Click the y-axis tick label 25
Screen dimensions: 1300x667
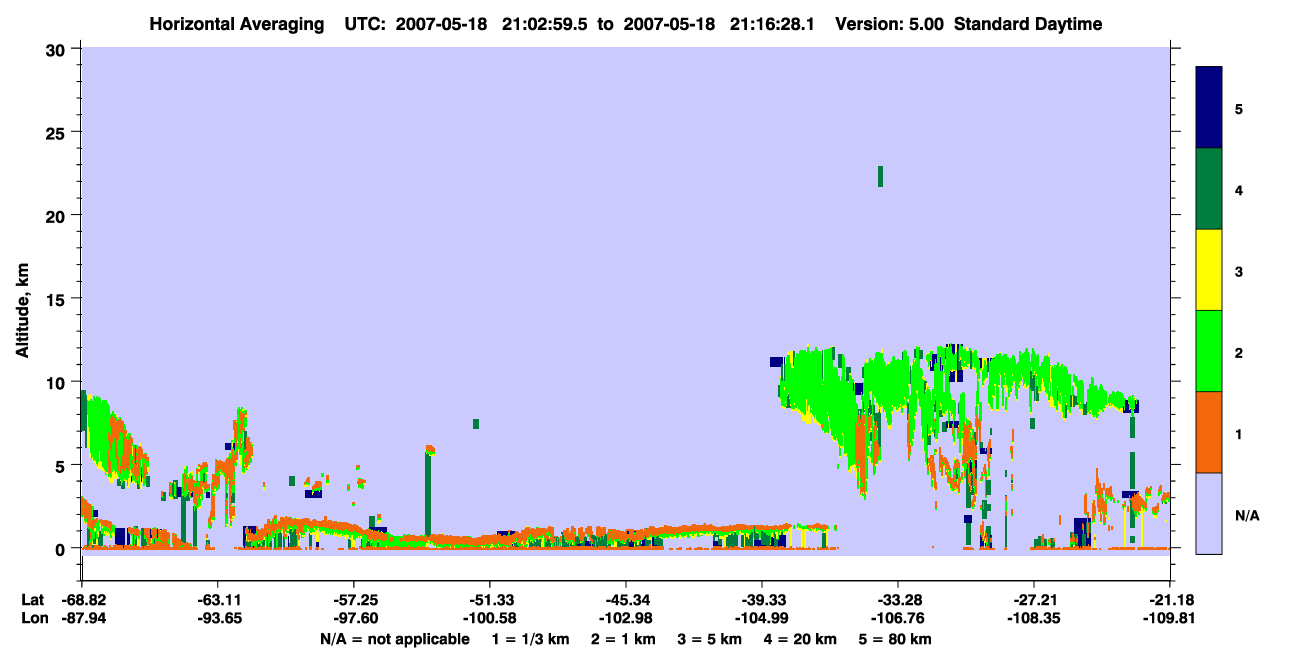coord(58,132)
